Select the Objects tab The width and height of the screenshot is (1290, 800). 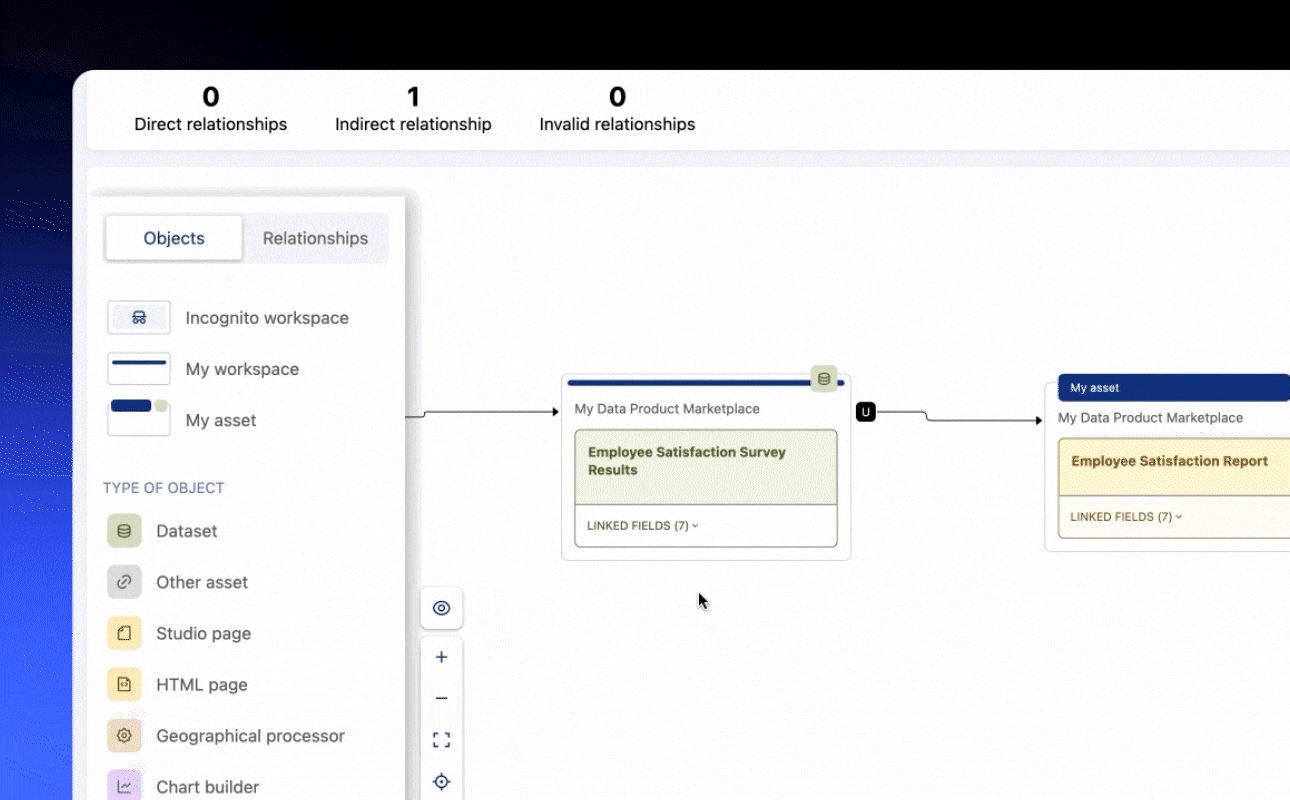[x=174, y=238]
